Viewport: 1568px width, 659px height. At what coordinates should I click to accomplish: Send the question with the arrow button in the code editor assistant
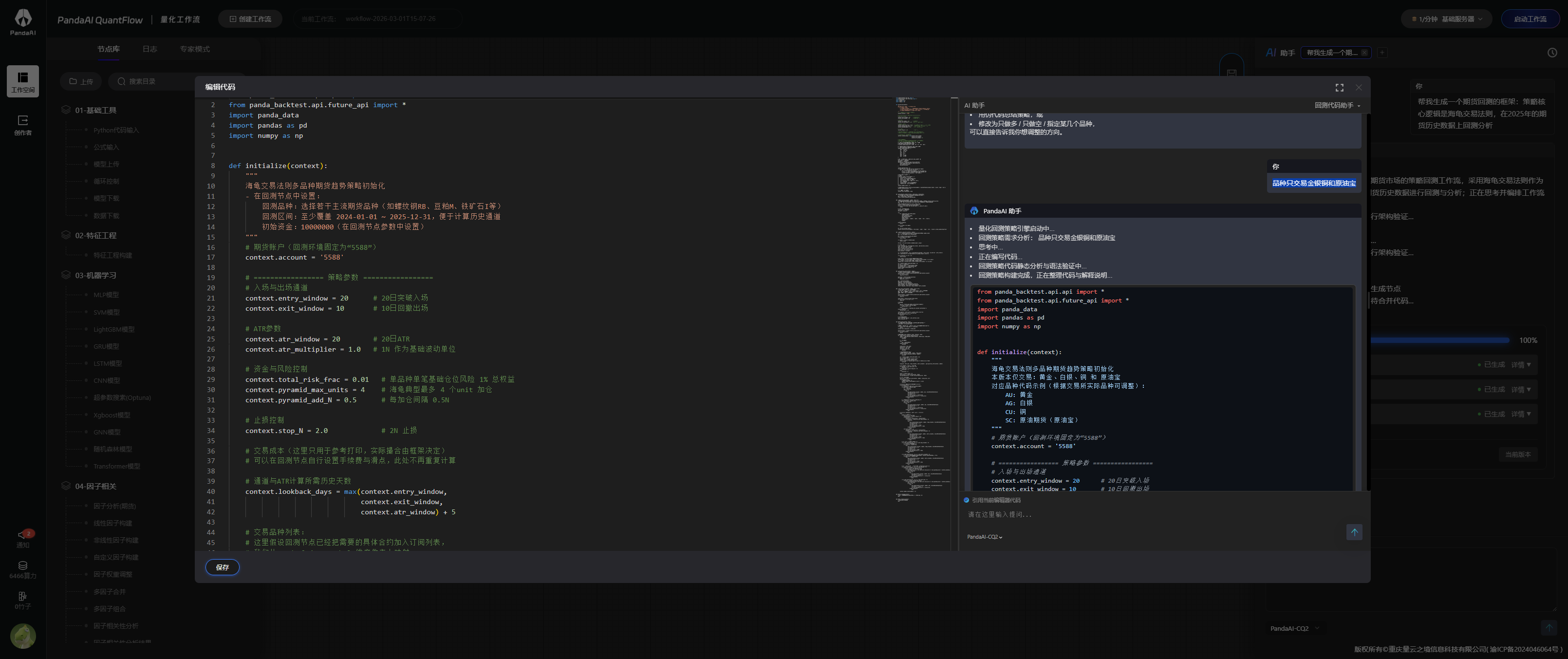(x=1354, y=532)
